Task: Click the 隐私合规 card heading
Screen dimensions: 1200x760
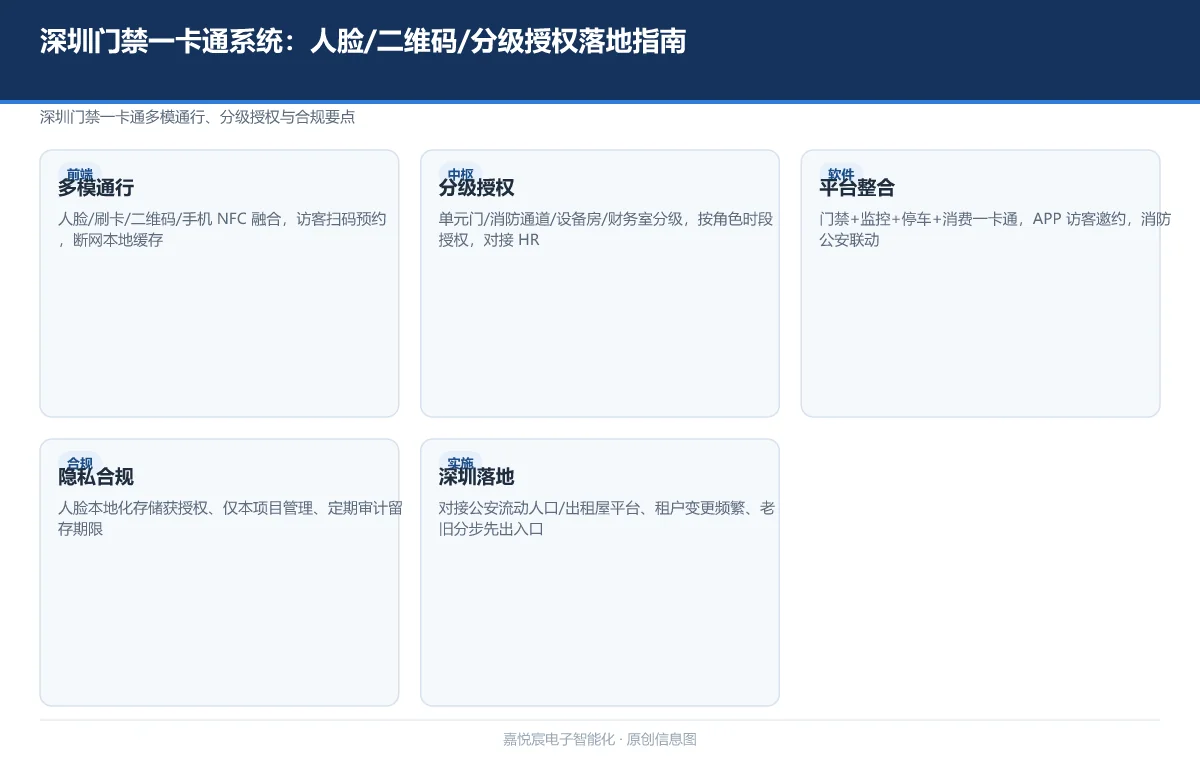Action: pyautogui.click(x=96, y=477)
